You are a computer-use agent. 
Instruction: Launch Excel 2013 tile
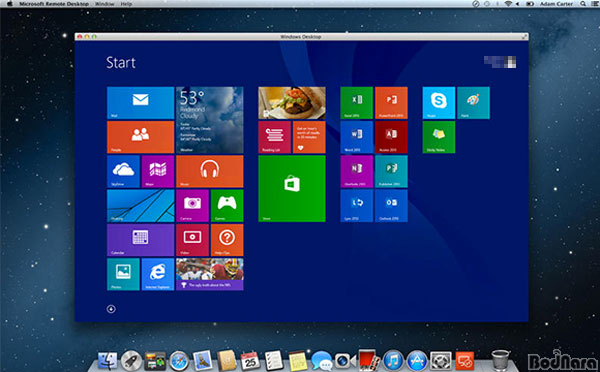357,103
